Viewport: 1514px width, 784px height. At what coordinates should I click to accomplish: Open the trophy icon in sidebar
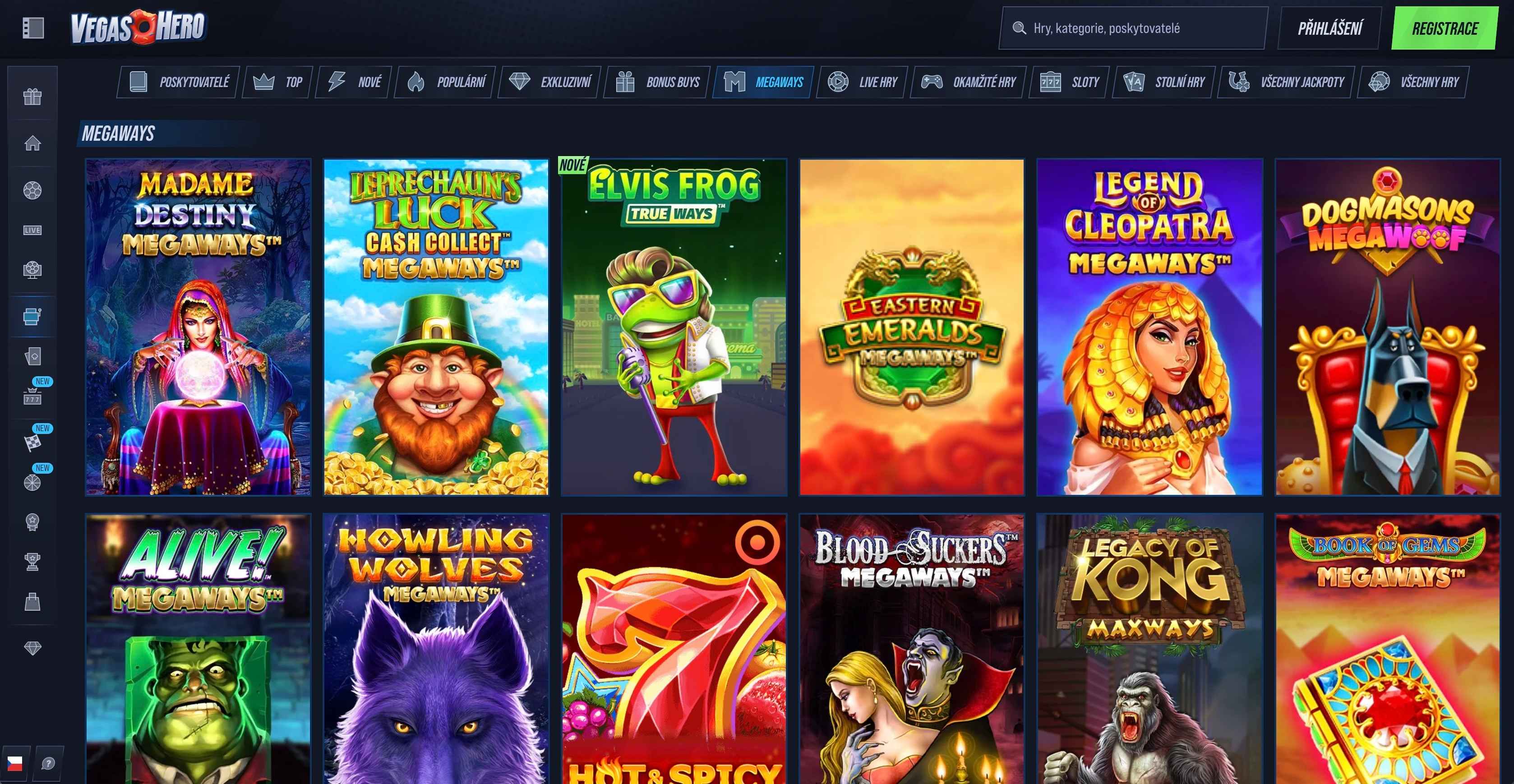[x=32, y=562]
